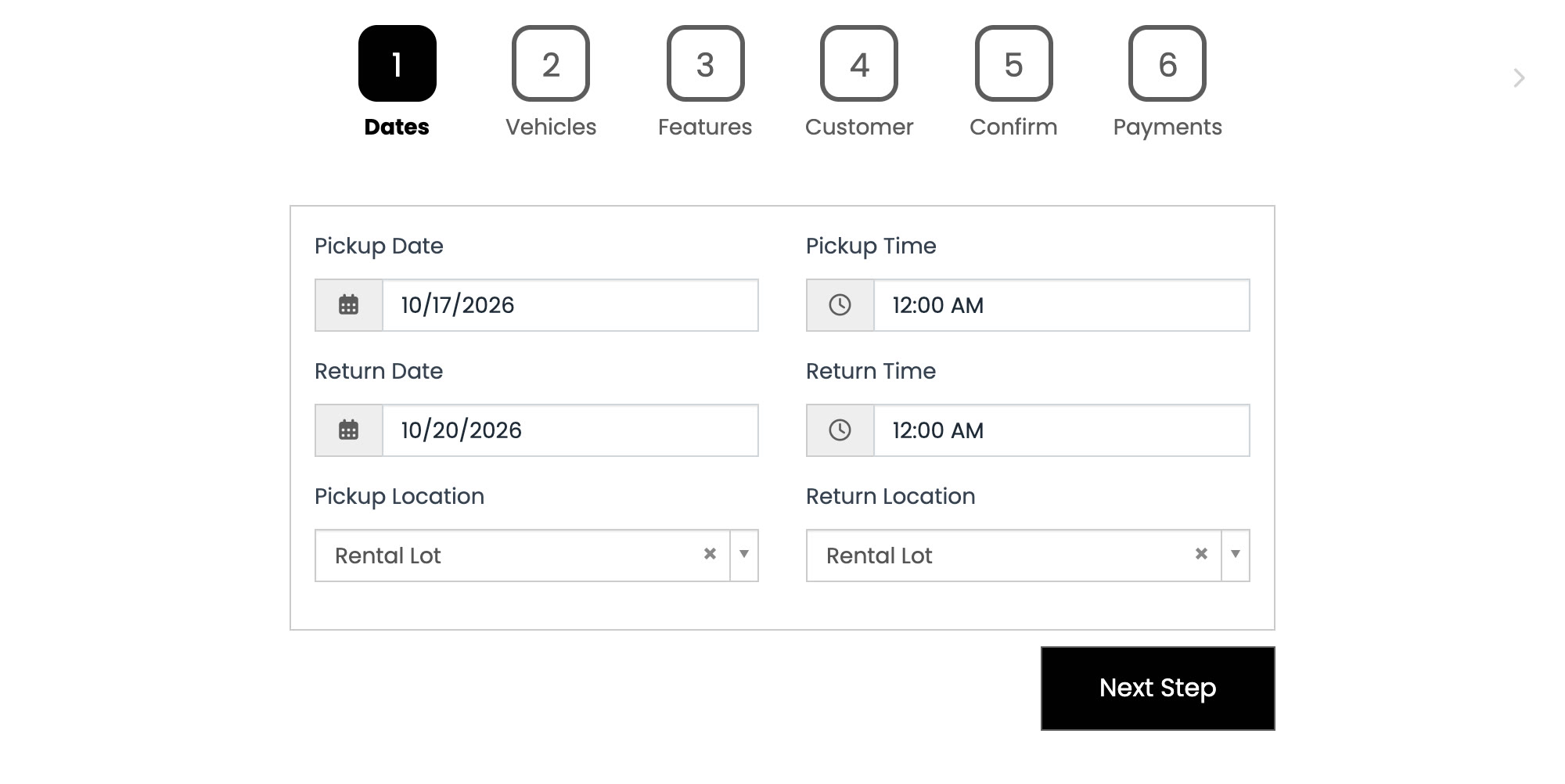Click the Return Time label
This screenshot has width=1565, height=784.
point(871,371)
